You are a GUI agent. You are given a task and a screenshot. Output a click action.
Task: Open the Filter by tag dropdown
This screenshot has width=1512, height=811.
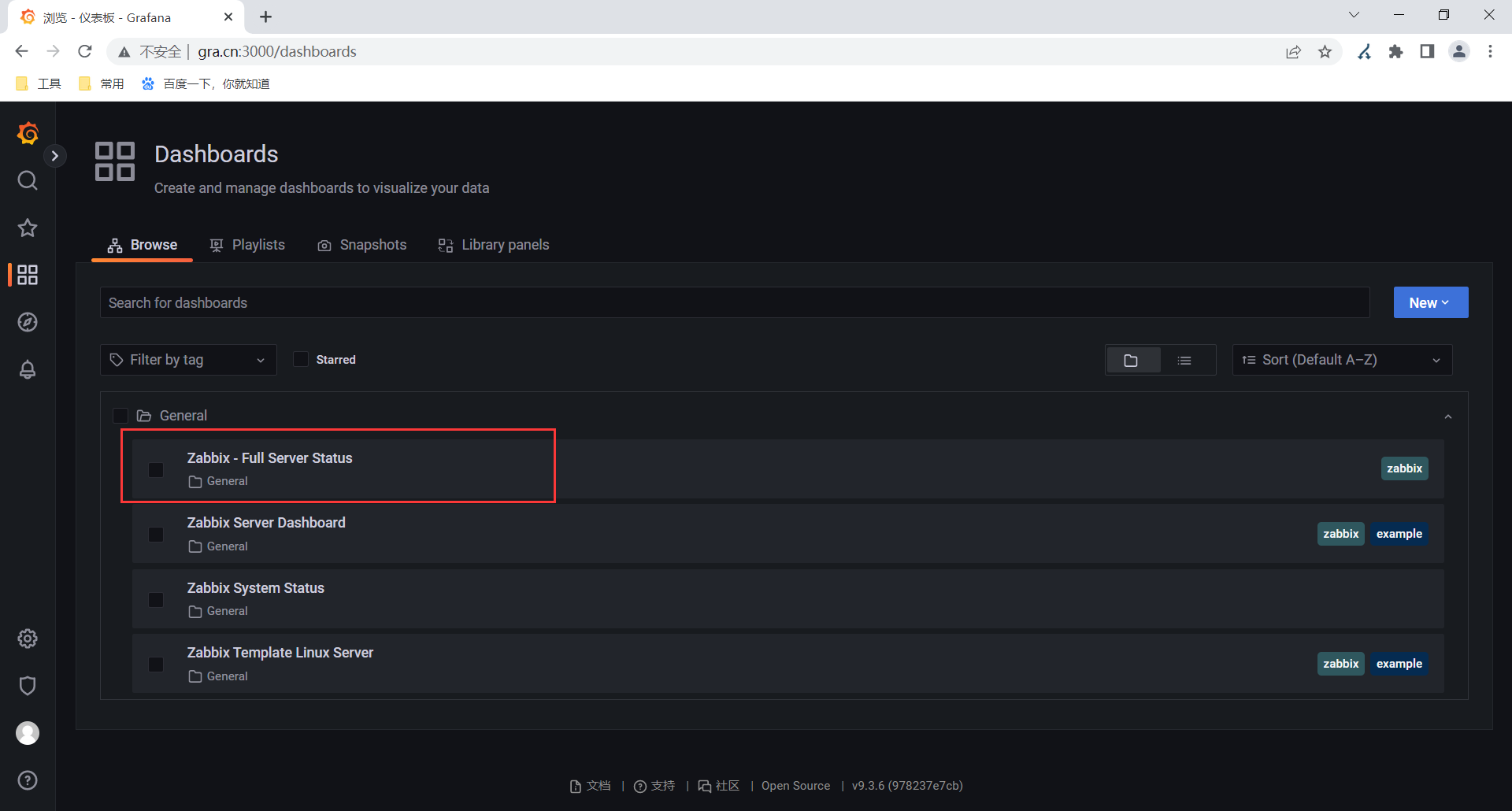point(188,360)
